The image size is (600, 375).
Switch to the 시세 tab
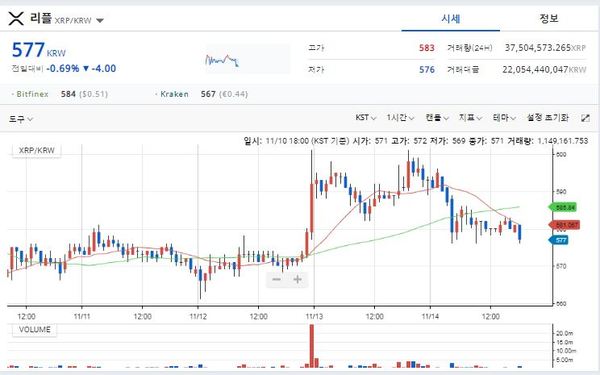coord(451,18)
